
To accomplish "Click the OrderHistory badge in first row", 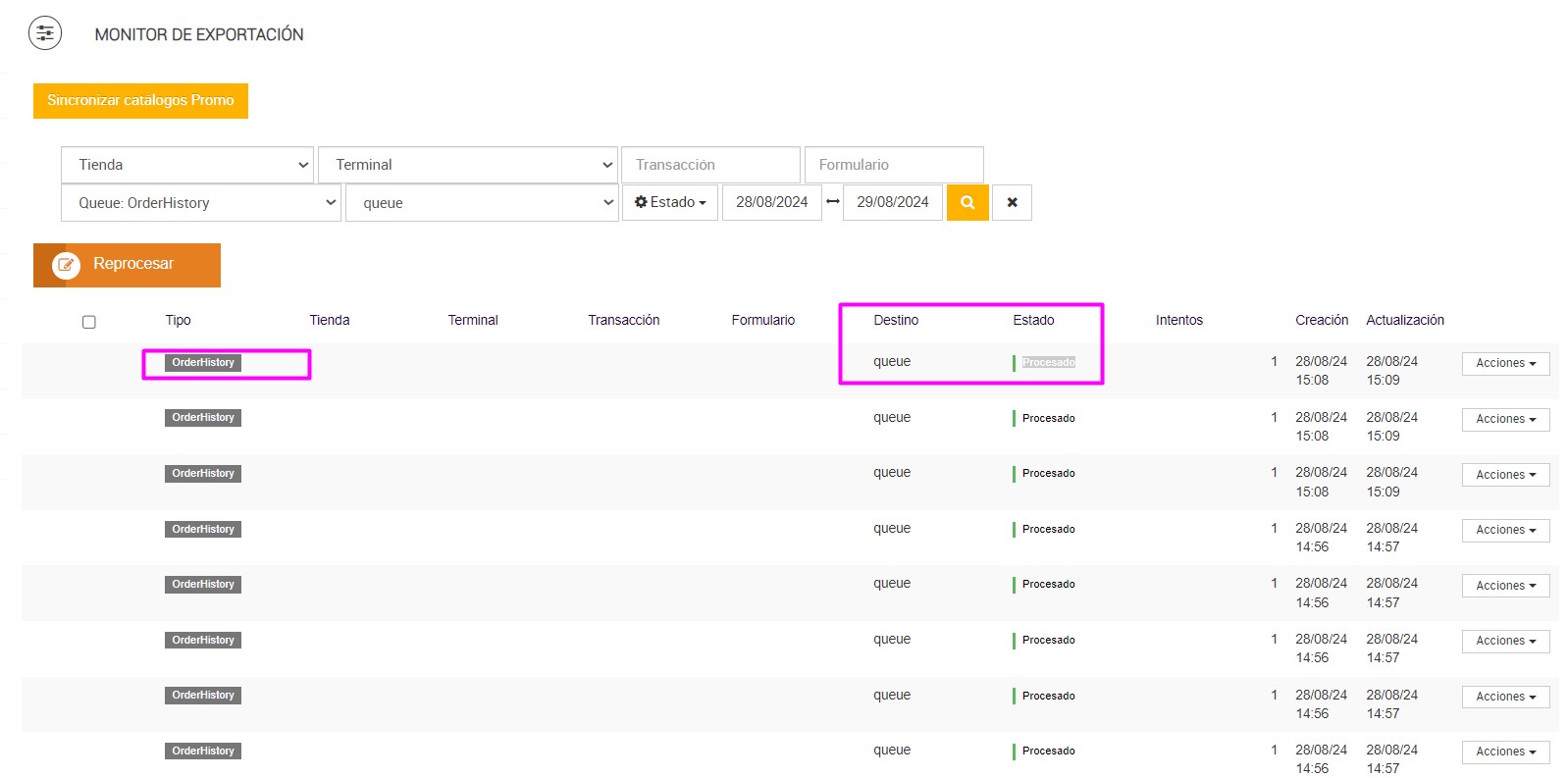I will [x=203, y=363].
